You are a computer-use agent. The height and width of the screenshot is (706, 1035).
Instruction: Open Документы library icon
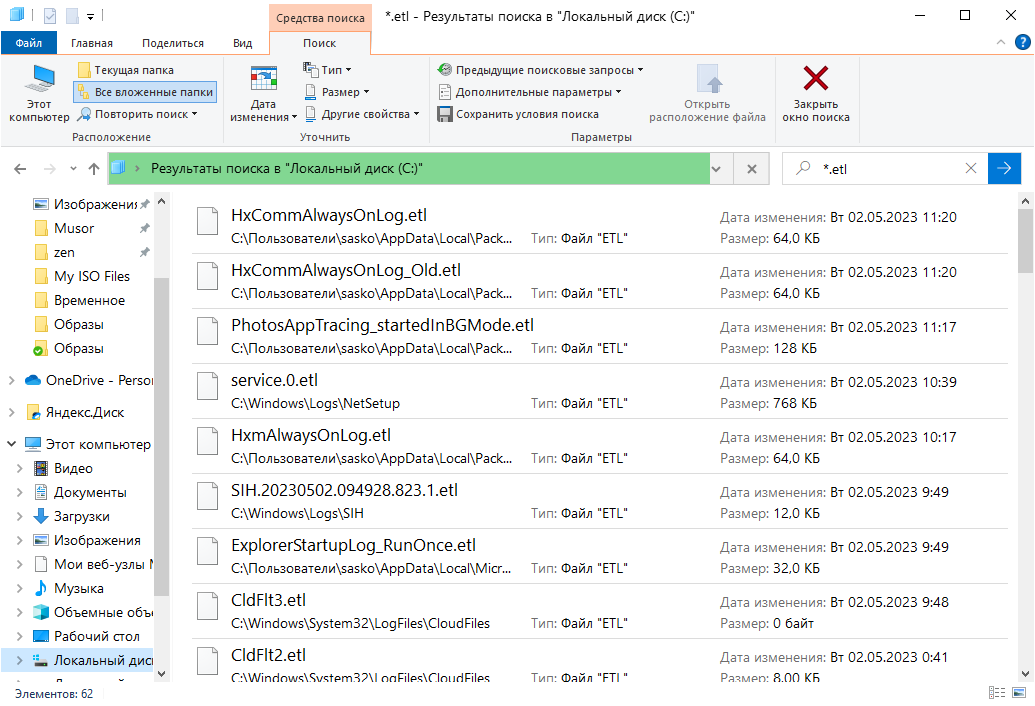point(41,492)
